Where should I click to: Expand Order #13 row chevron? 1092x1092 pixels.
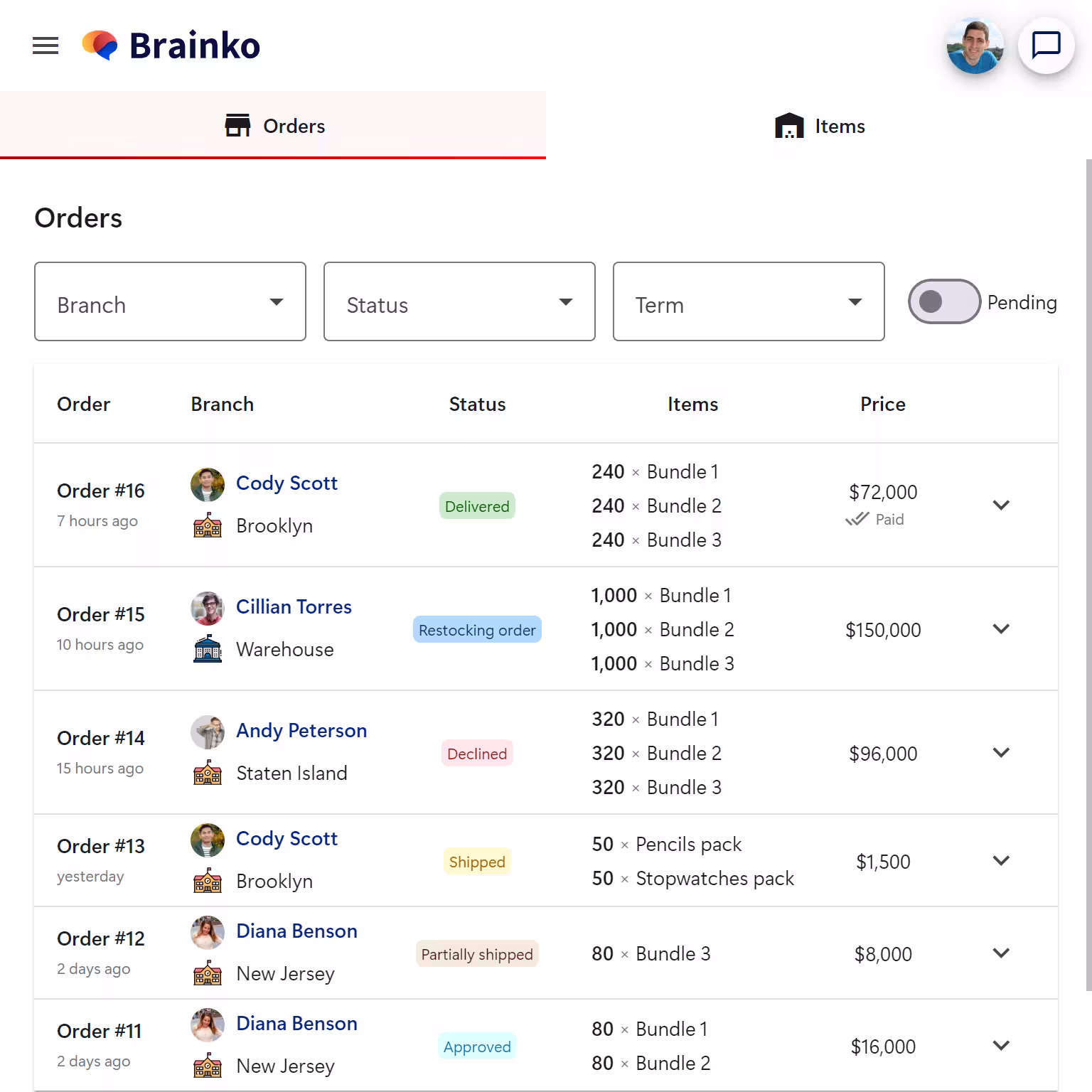point(1001,860)
